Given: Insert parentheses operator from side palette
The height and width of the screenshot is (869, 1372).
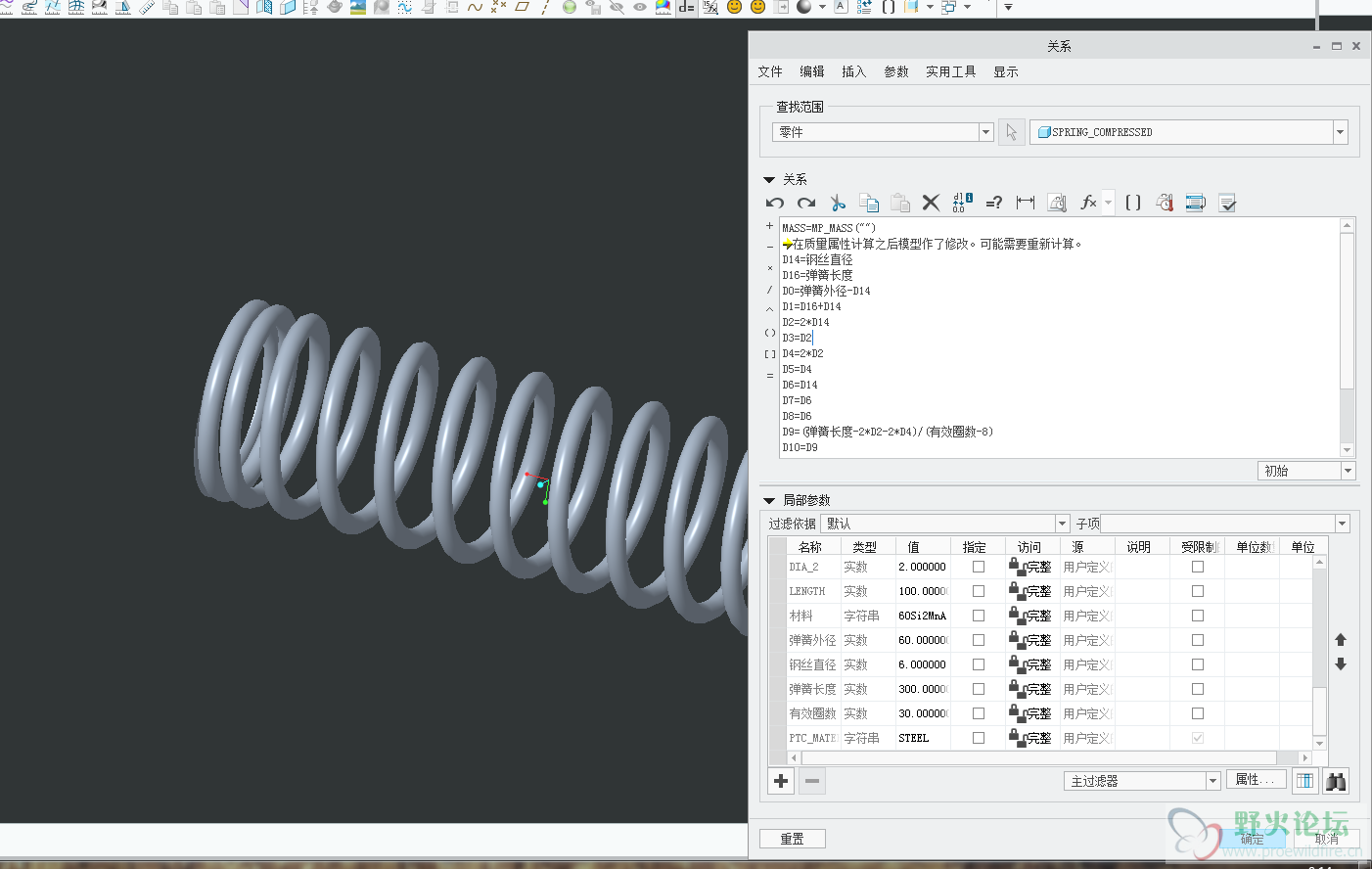Looking at the screenshot, I should 770,333.
